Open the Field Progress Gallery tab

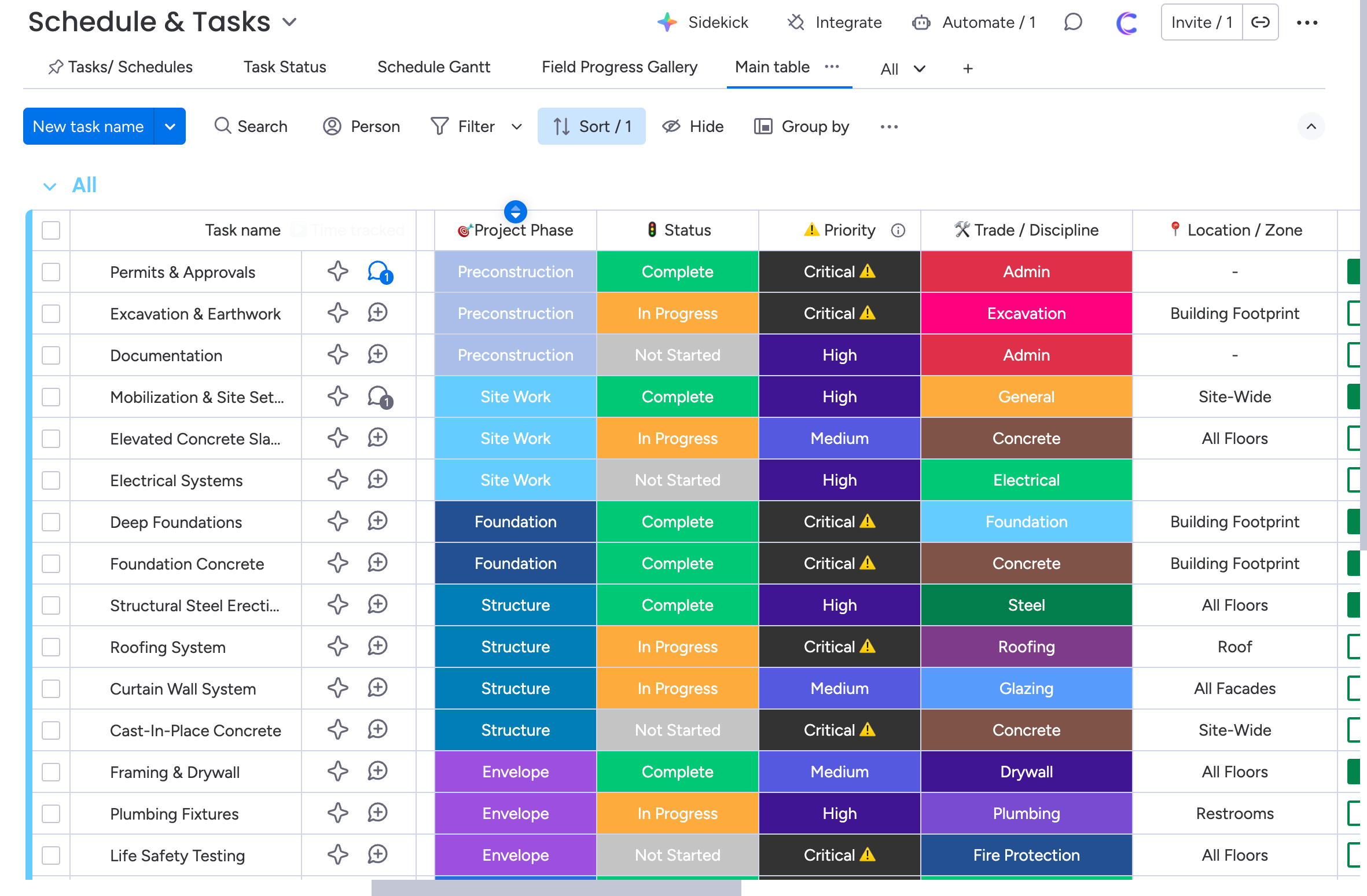619,67
